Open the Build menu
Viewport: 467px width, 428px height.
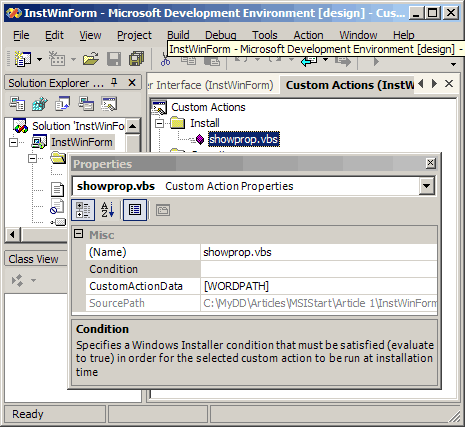(x=178, y=35)
